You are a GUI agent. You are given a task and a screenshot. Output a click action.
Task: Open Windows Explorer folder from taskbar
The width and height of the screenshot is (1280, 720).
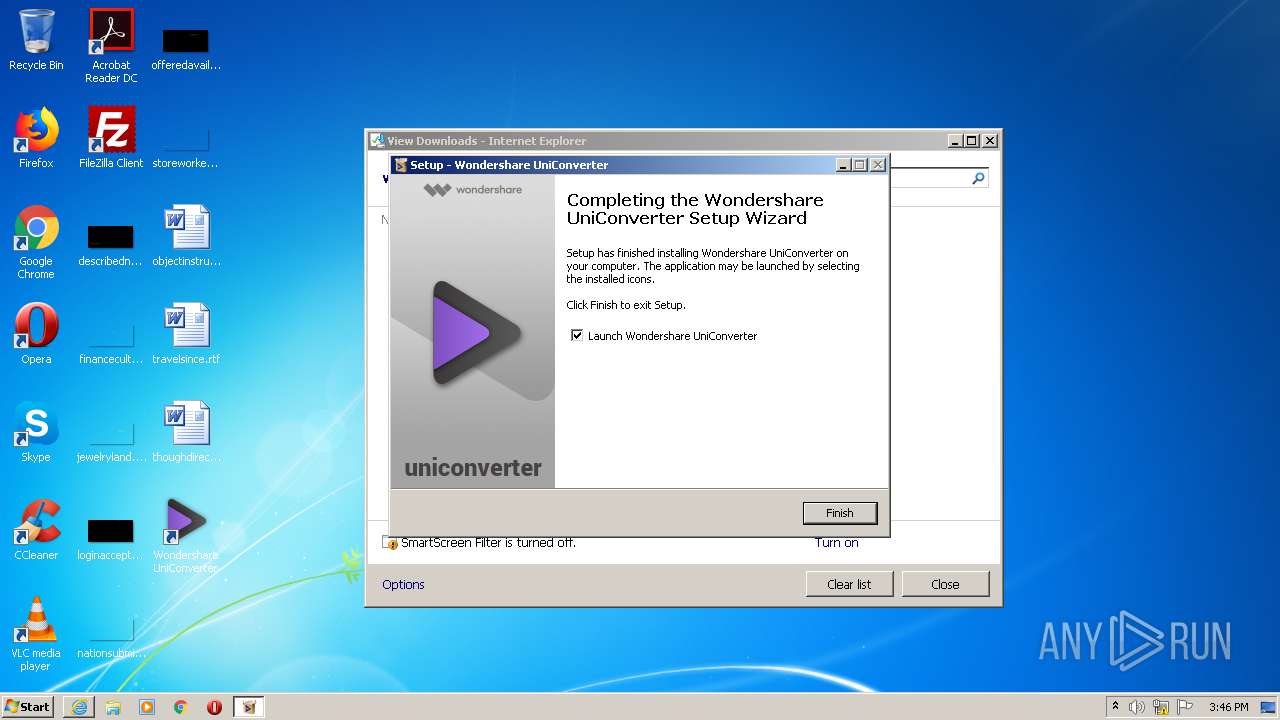point(113,707)
